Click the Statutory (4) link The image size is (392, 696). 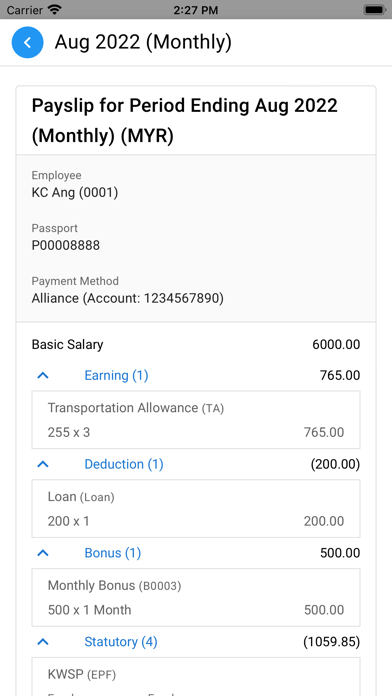(x=121, y=642)
